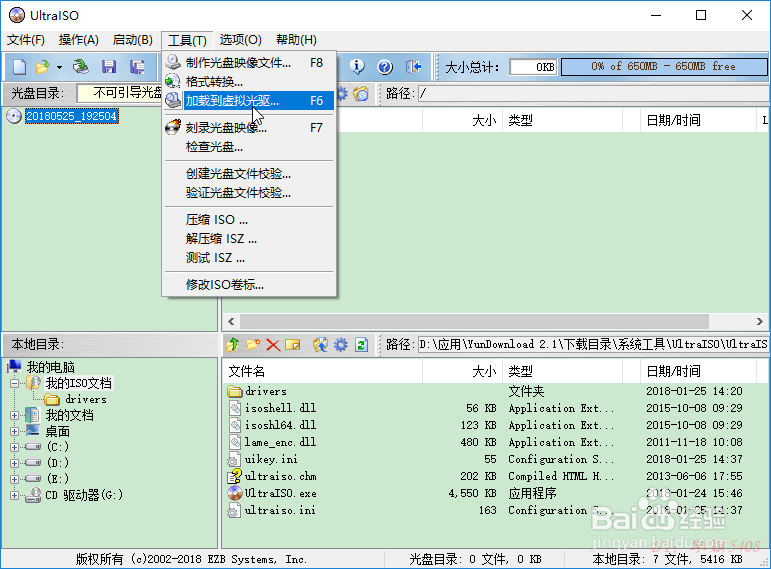Close the open 工具(T) menu
The height and width of the screenshot is (569, 771).
click(187, 40)
